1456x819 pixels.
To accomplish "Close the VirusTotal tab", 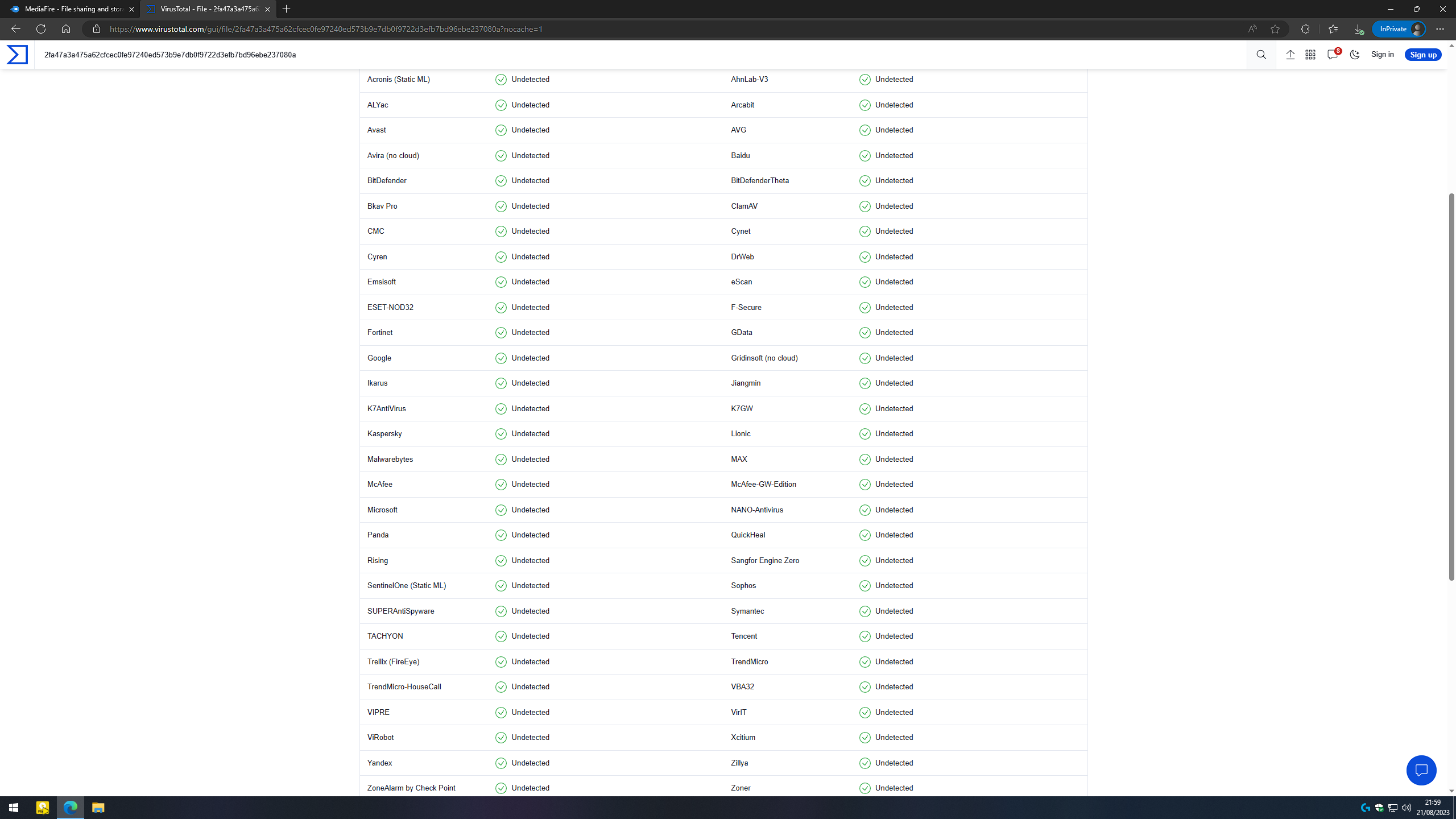I will click(x=267, y=9).
